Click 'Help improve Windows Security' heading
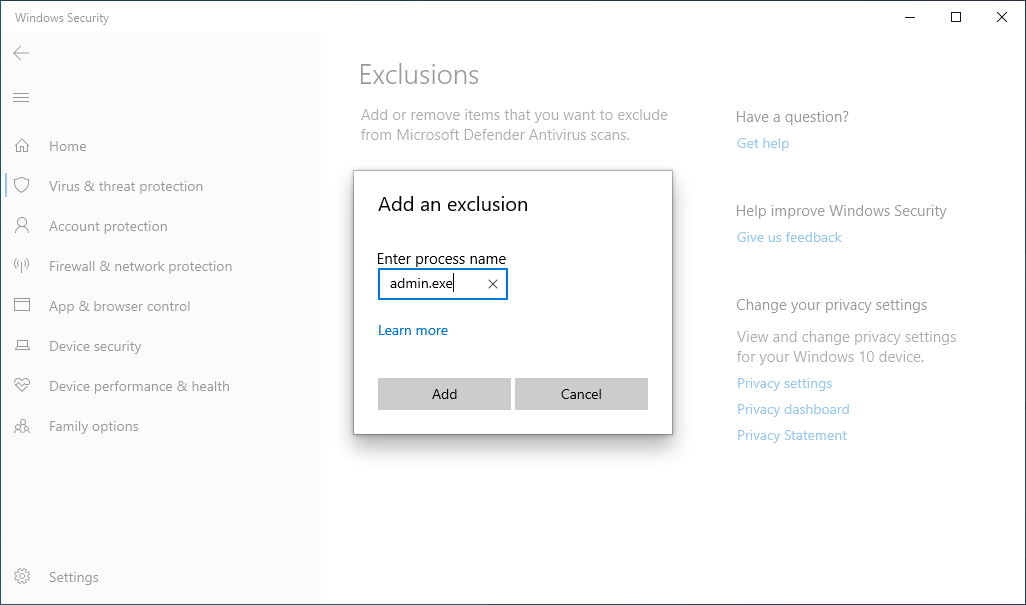The height and width of the screenshot is (605, 1026). point(841,211)
